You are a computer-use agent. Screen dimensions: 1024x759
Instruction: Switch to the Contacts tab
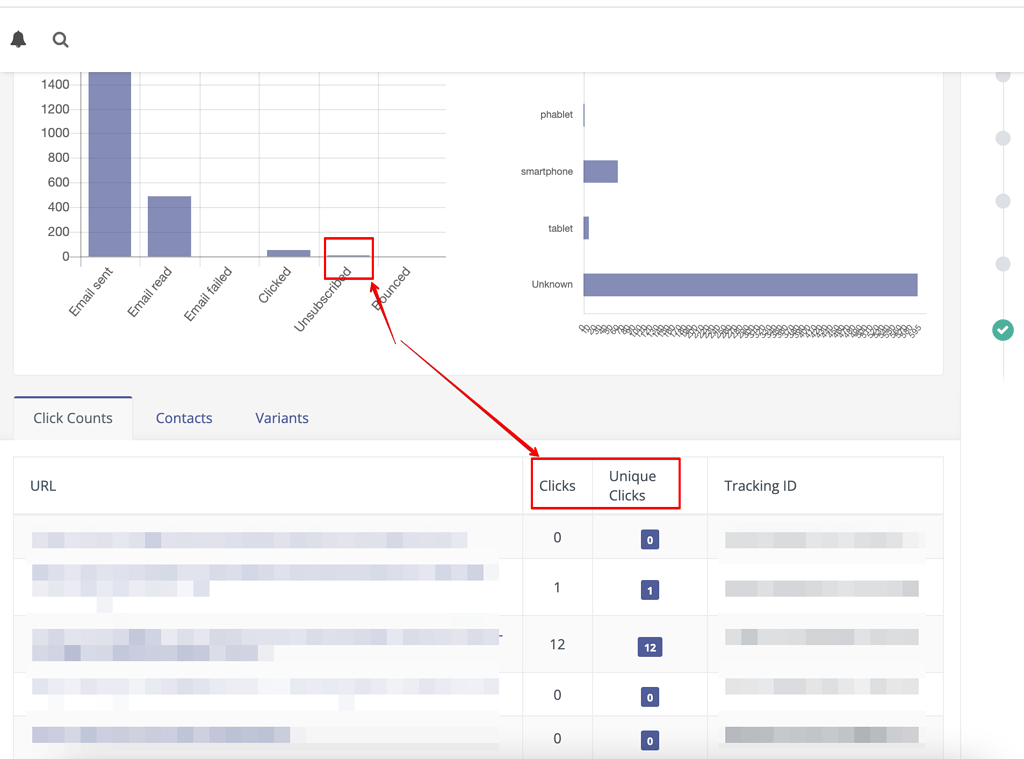tap(184, 418)
